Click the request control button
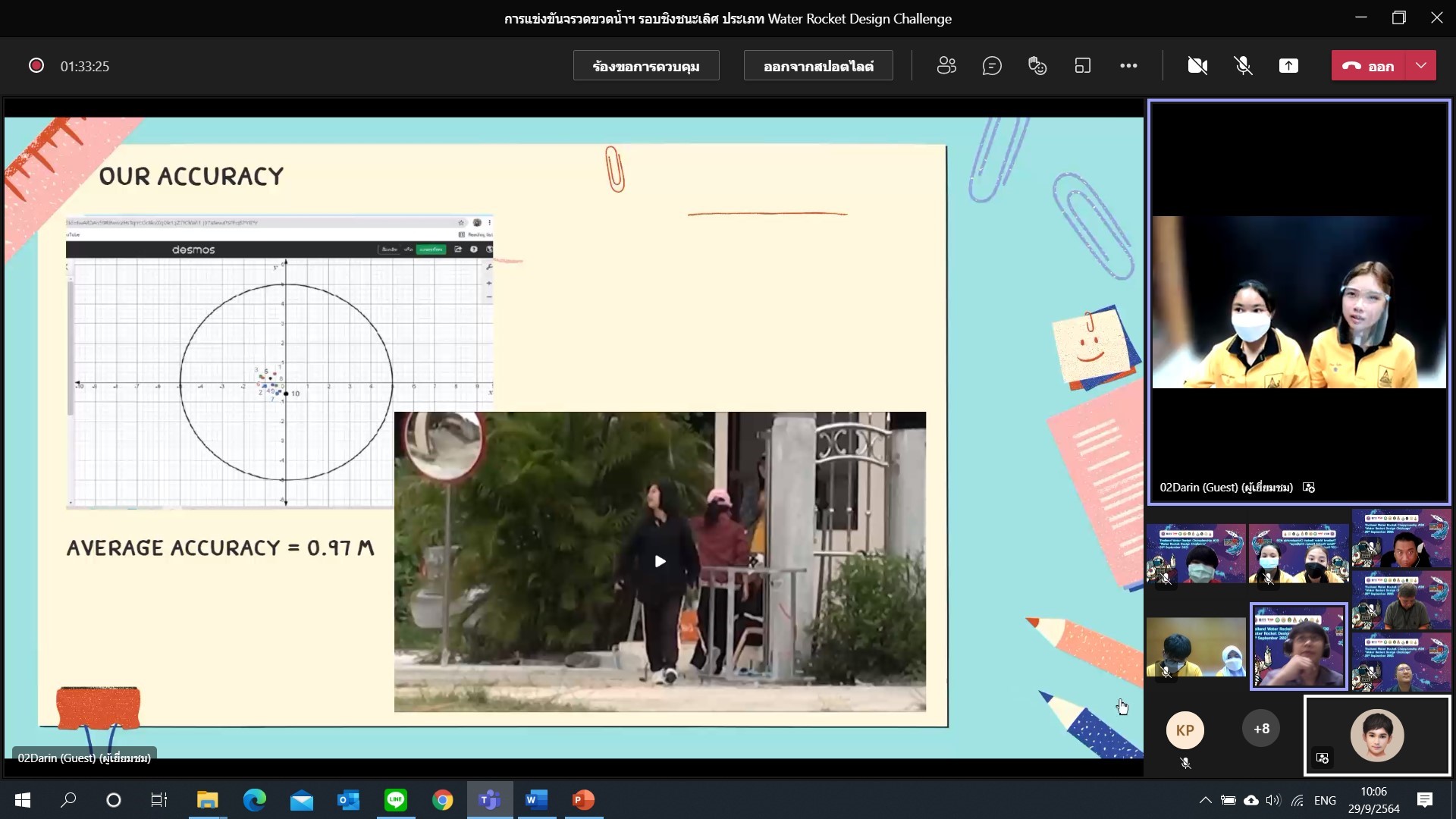 point(646,66)
